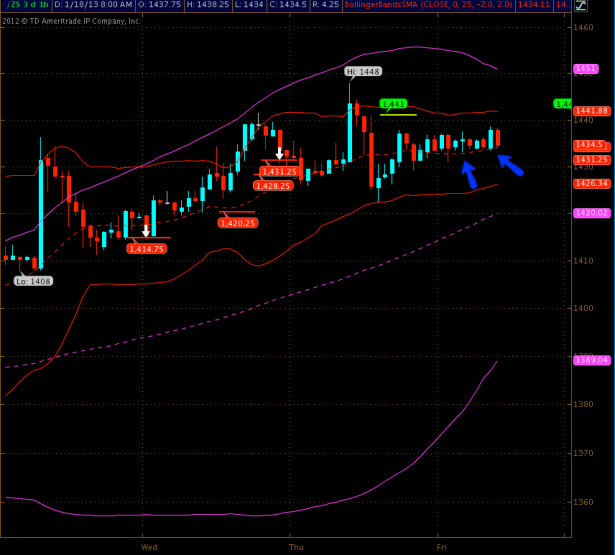This screenshot has height=555, width=615.
Task: Select the red 1,420.25 order label
Action: [237, 223]
